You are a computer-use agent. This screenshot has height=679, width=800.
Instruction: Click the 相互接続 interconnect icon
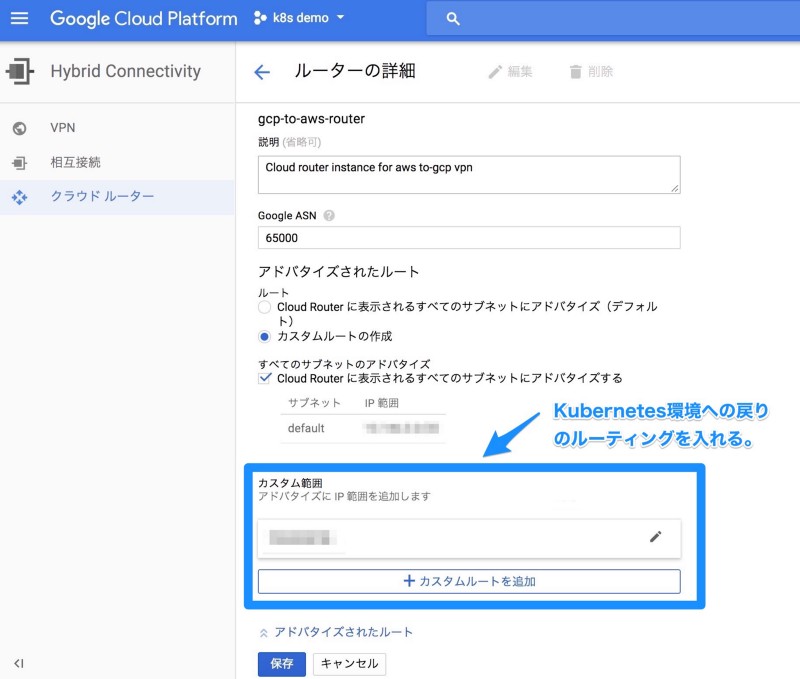point(19,163)
